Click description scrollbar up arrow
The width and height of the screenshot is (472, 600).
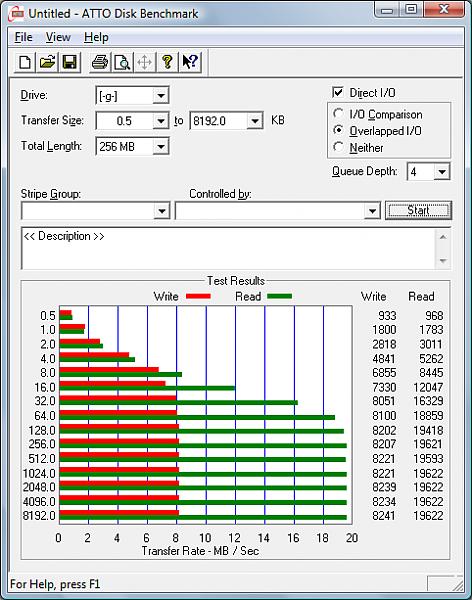point(443,237)
